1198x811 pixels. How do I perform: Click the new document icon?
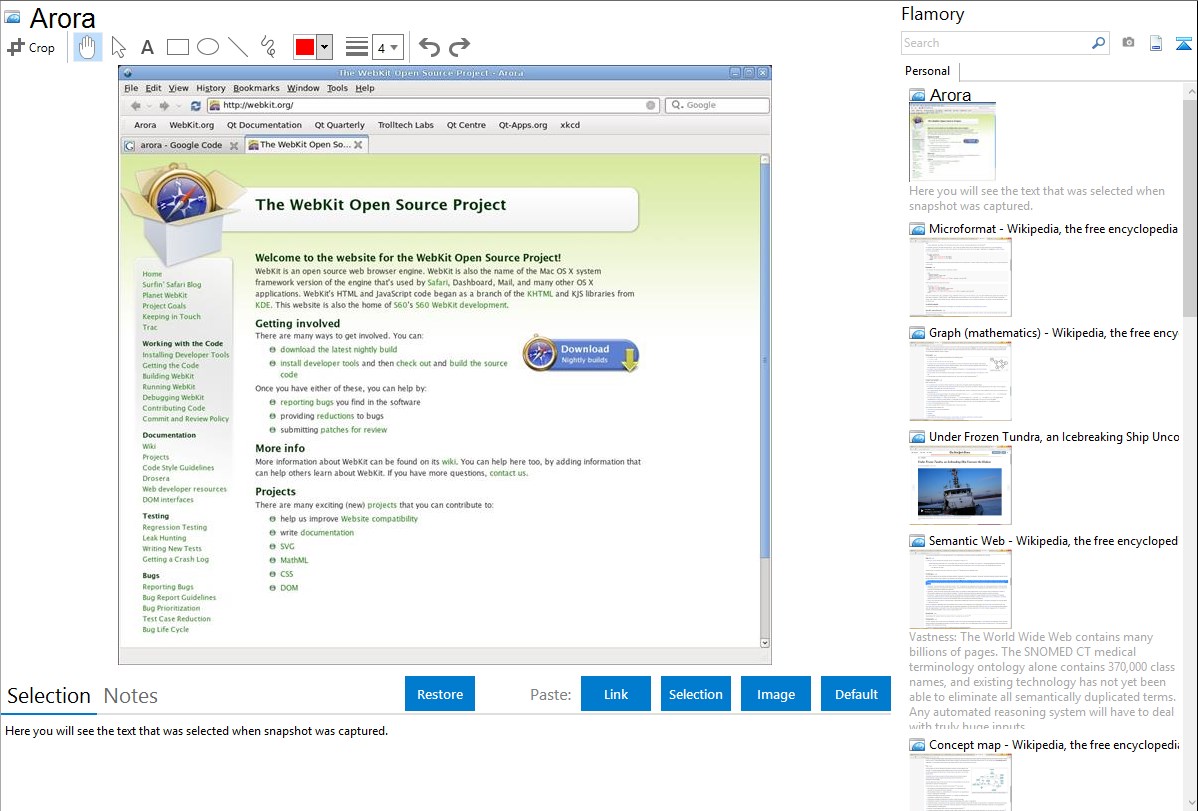coord(1156,43)
